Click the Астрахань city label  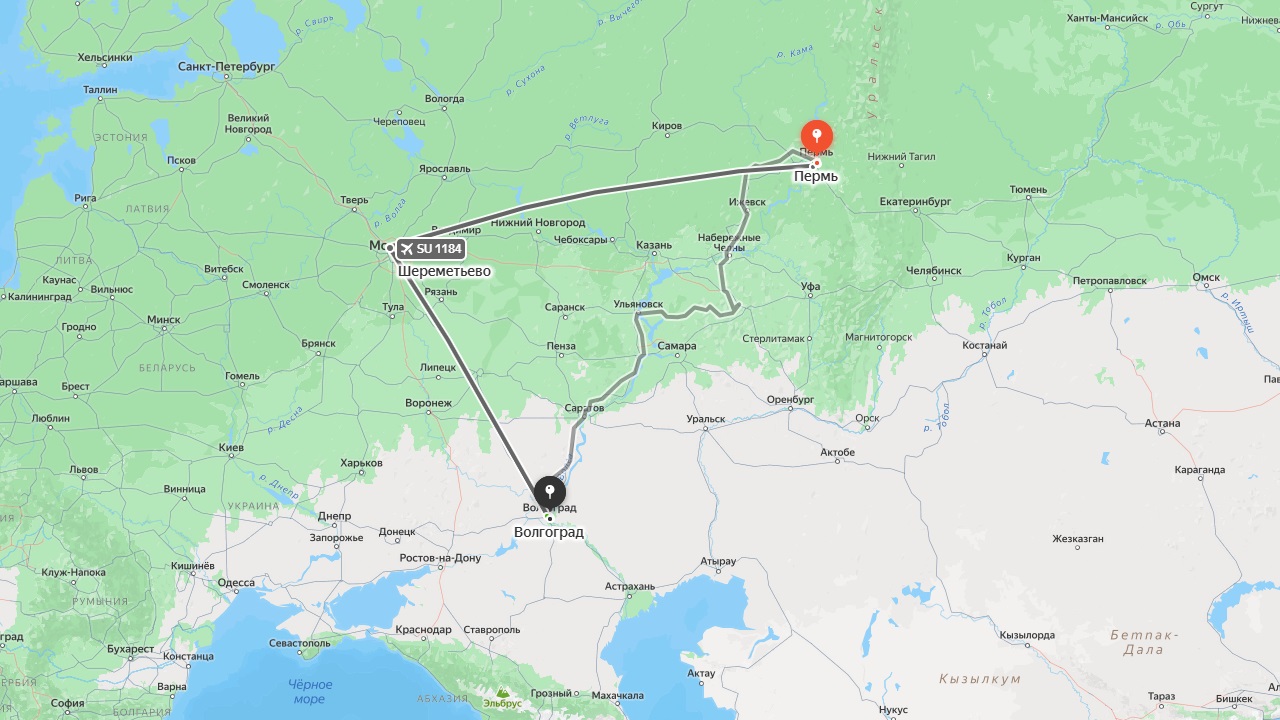pyautogui.click(x=630, y=587)
